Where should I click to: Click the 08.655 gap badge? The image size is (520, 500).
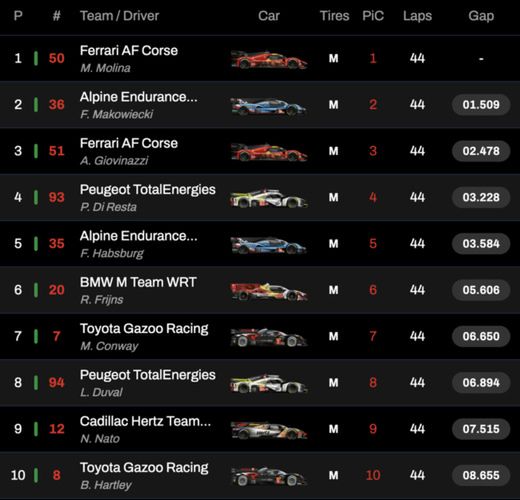coord(481,475)
